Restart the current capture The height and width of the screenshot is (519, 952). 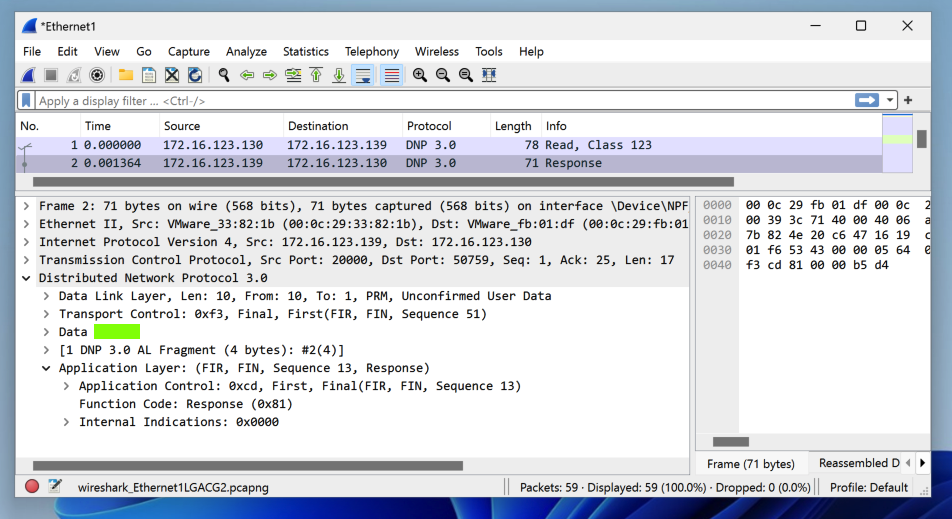(74, 75)
